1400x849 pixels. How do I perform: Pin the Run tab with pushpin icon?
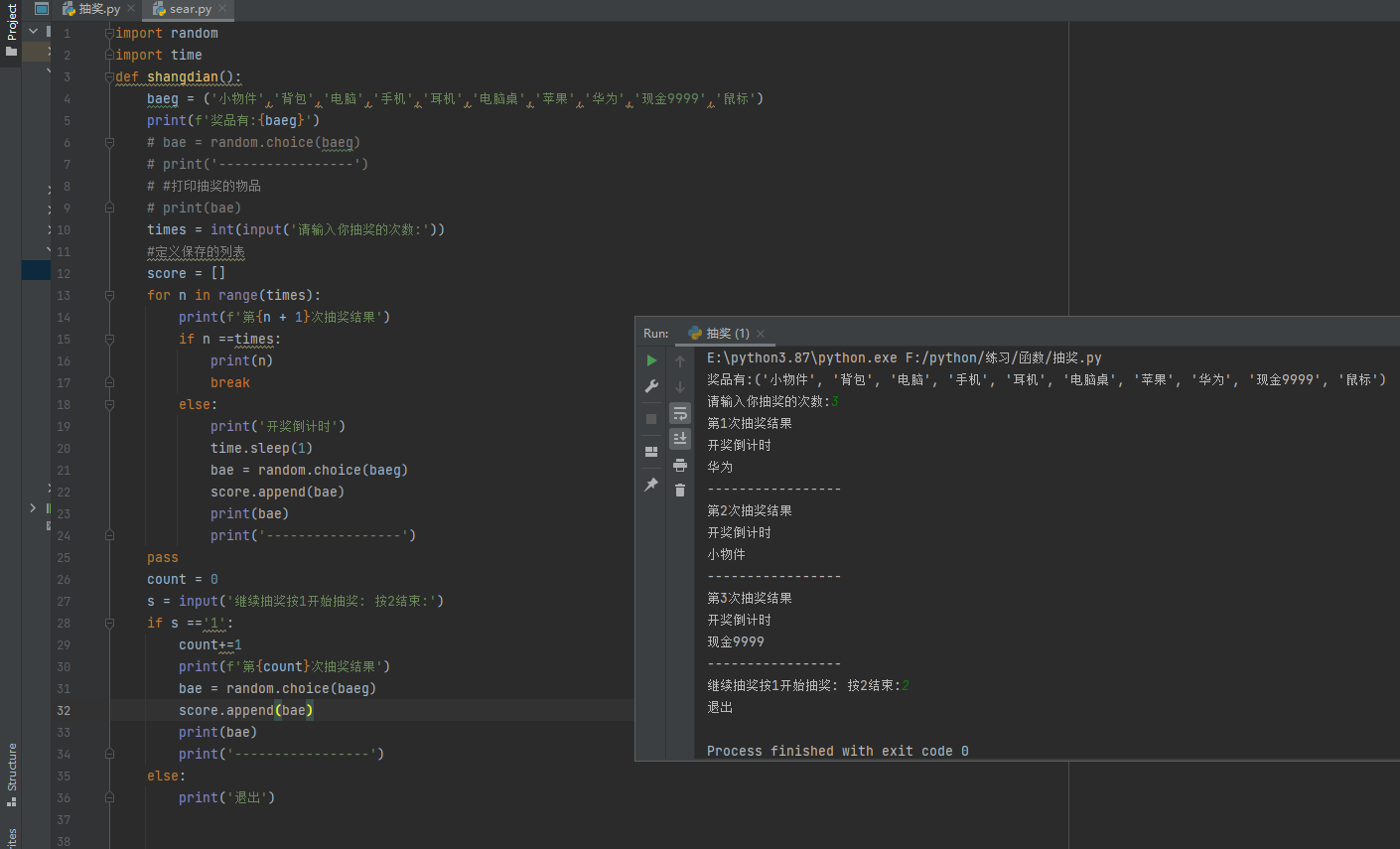coord(651,485)
